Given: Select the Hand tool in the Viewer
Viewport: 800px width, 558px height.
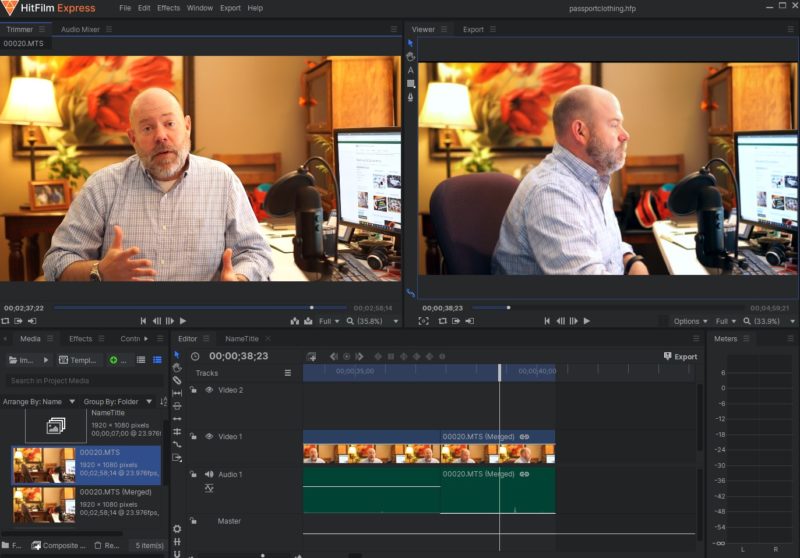Looking at the screenshot, I should click(411, 57).
